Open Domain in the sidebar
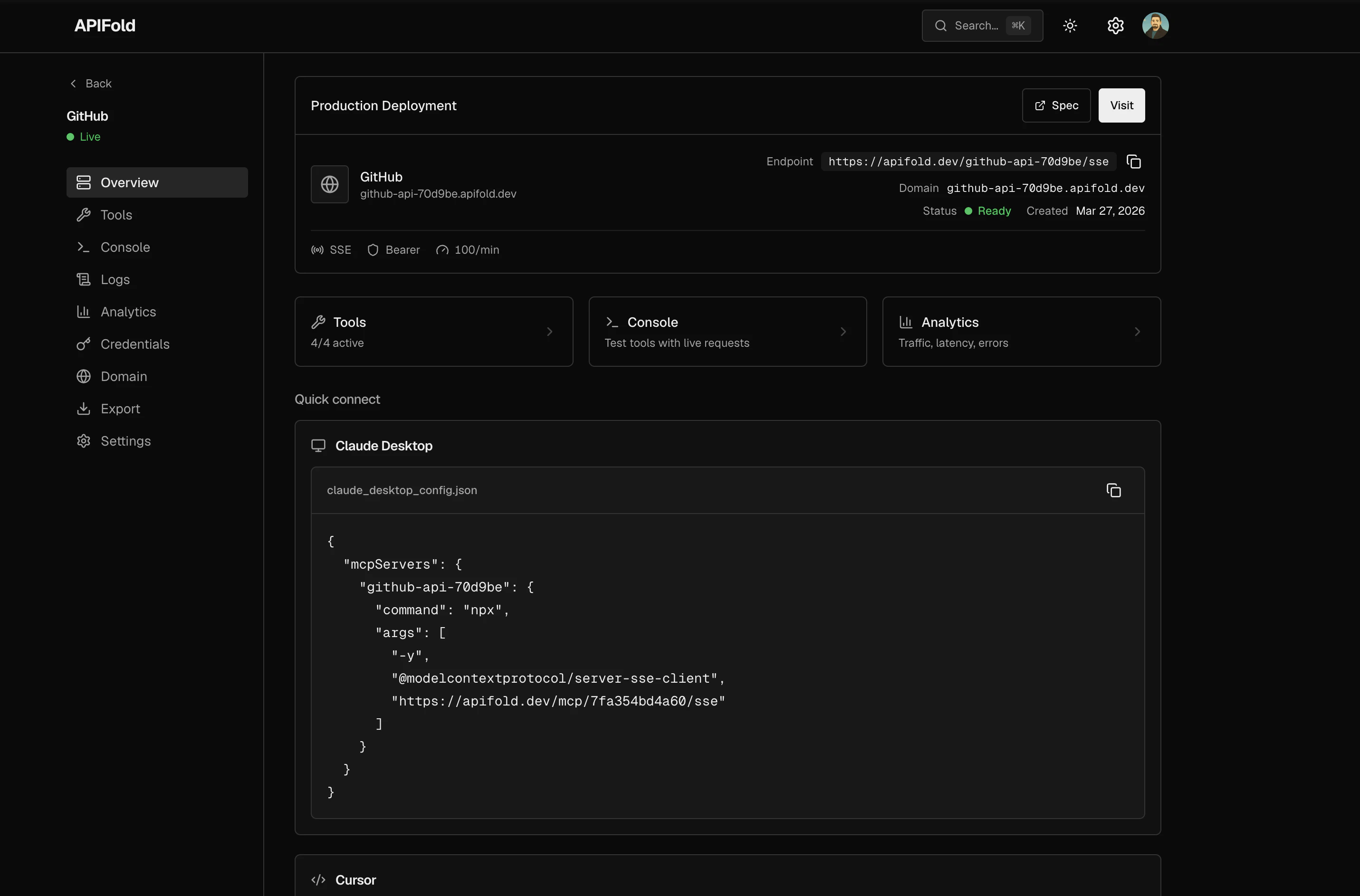This screenshot has height=896, width=1360. [124, 377]
